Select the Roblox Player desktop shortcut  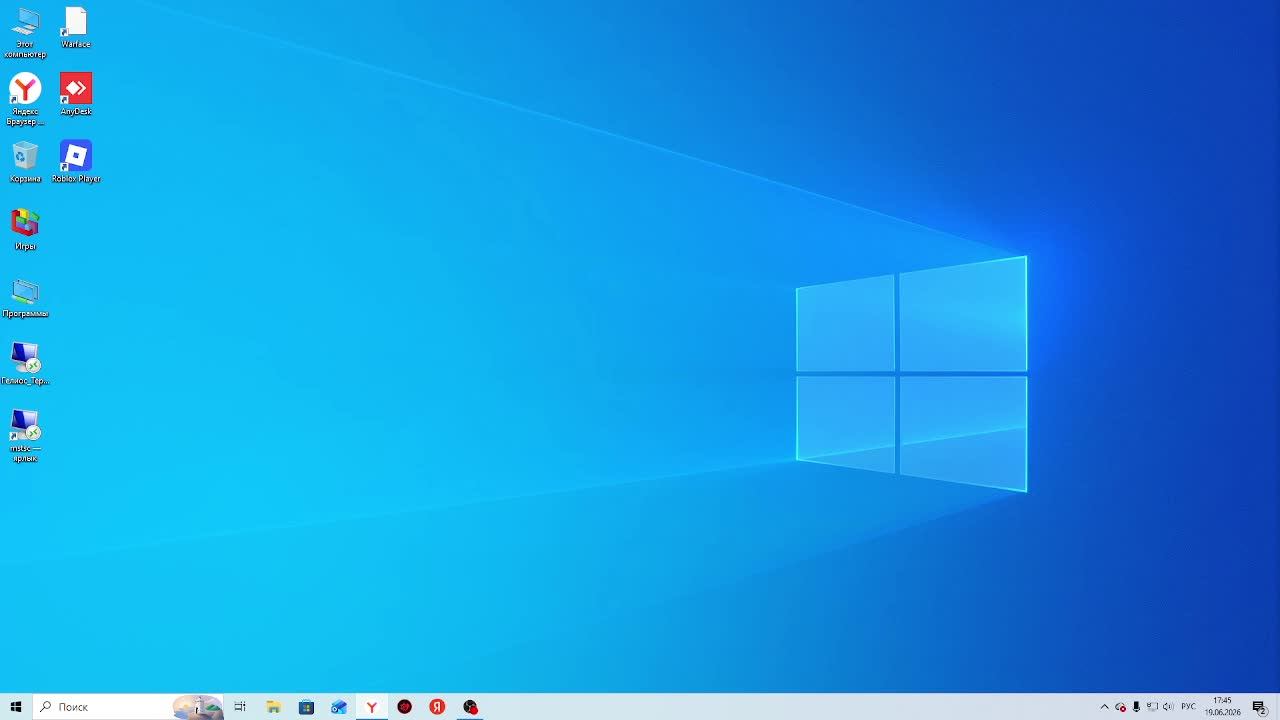[76, 161]
